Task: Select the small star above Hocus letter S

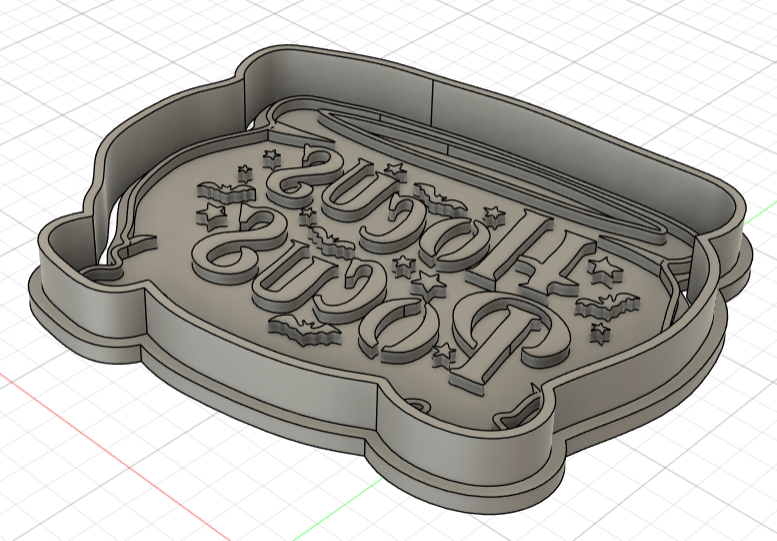Action: (x=270, y=155)
